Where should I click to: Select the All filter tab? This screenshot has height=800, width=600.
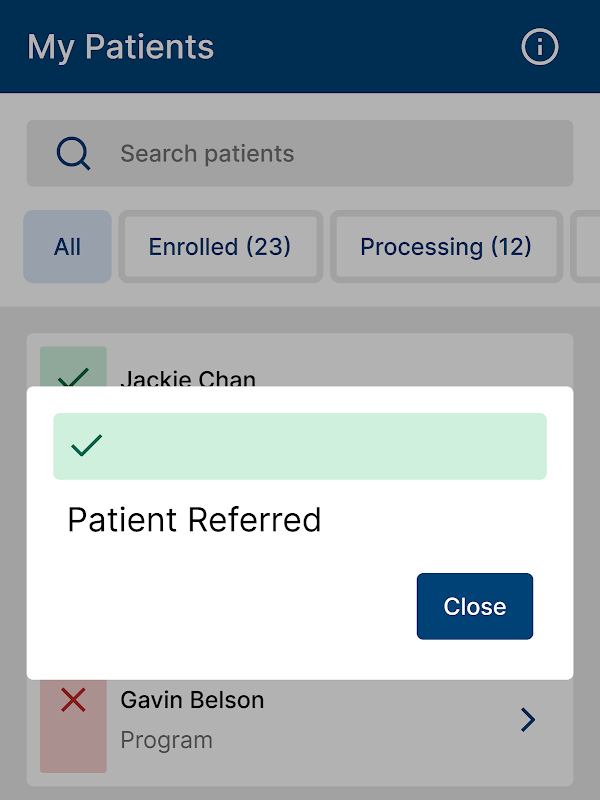coord(67,246)
